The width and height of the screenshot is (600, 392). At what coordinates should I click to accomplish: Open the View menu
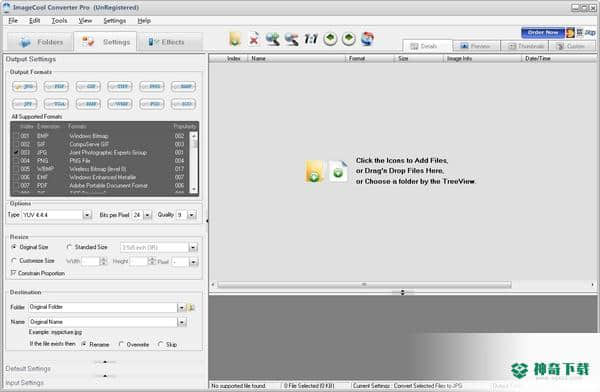pyautogui.click(x=85, y=21)
